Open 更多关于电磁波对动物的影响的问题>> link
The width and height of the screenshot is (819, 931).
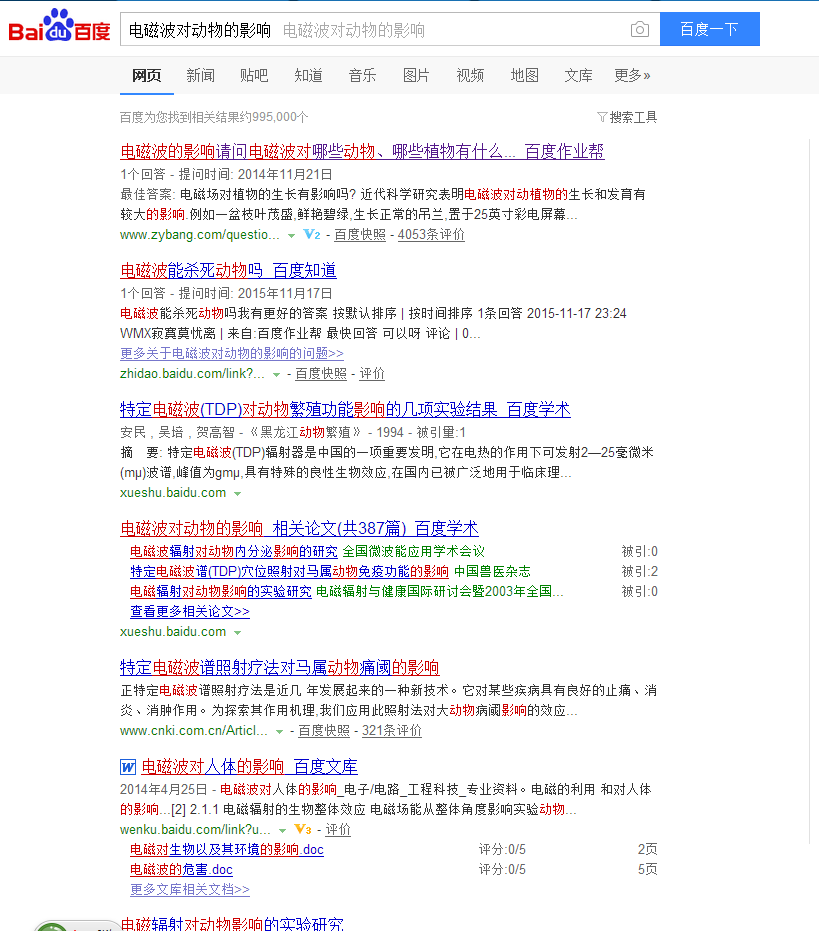click(x=232, y=353)
